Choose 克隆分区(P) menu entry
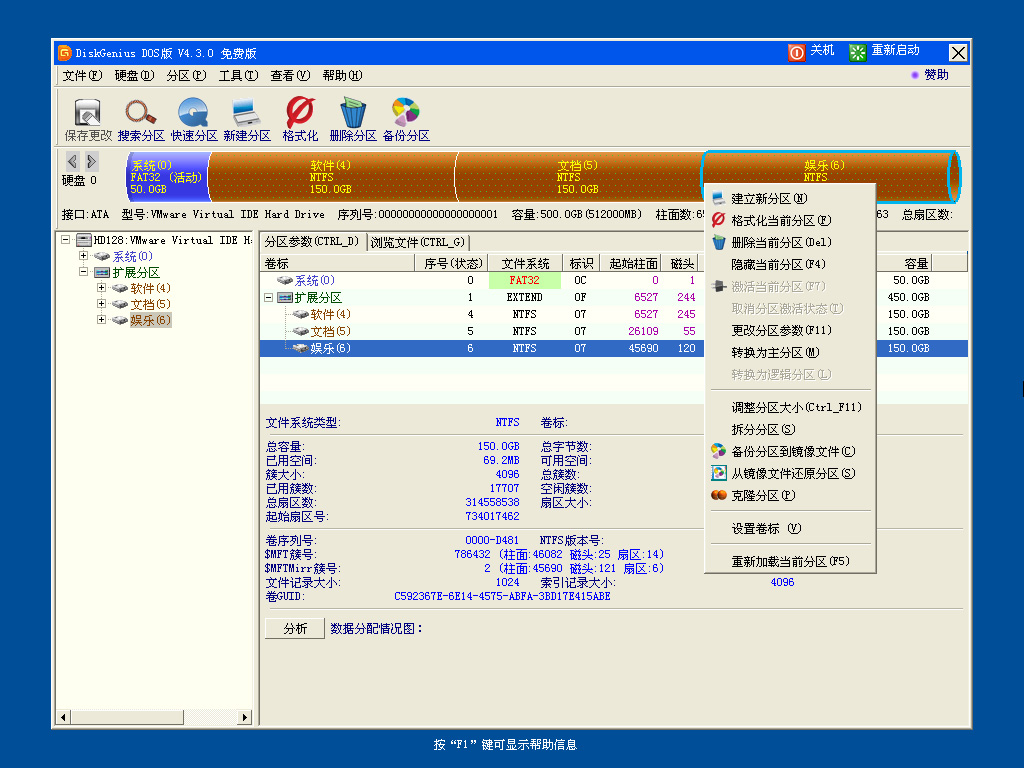Screen dimensions: 1024x768 pyautogui.click(x=790, y=496)
